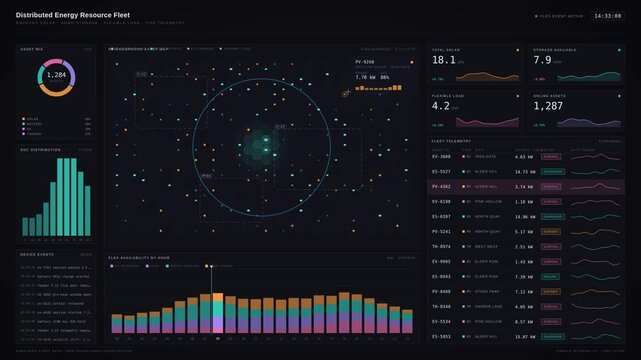Click the status dot on Flexible Load card
The width and height of the screenshot is (641, 360).
(518, 96)
